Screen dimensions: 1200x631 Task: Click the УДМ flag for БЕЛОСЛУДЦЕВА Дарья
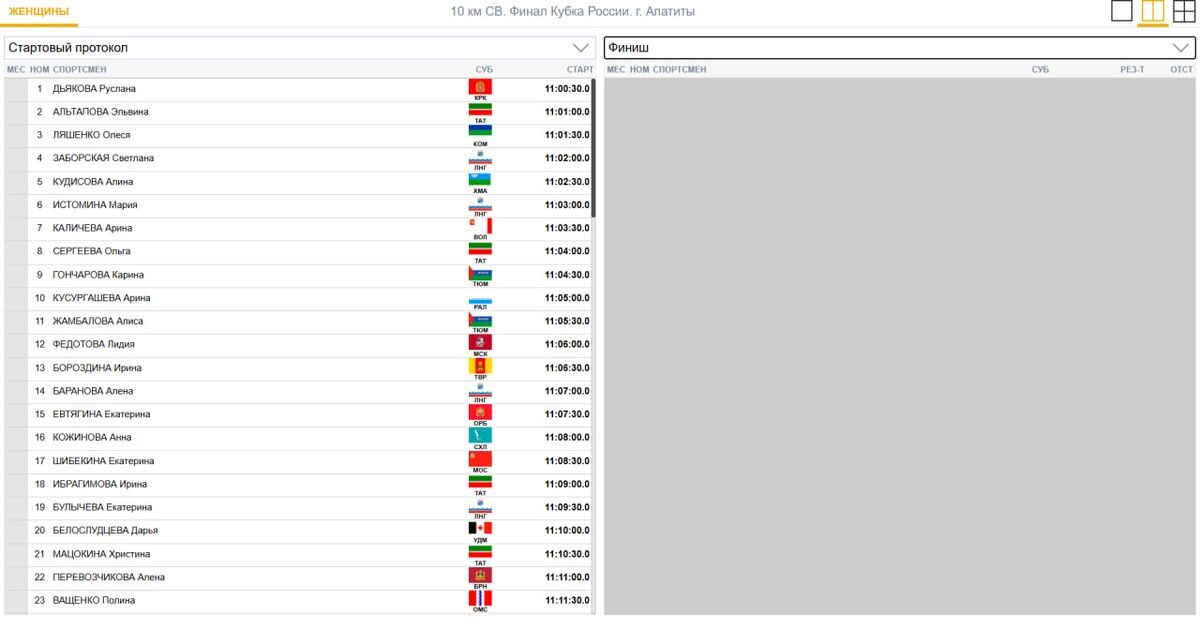pos(480,528)
